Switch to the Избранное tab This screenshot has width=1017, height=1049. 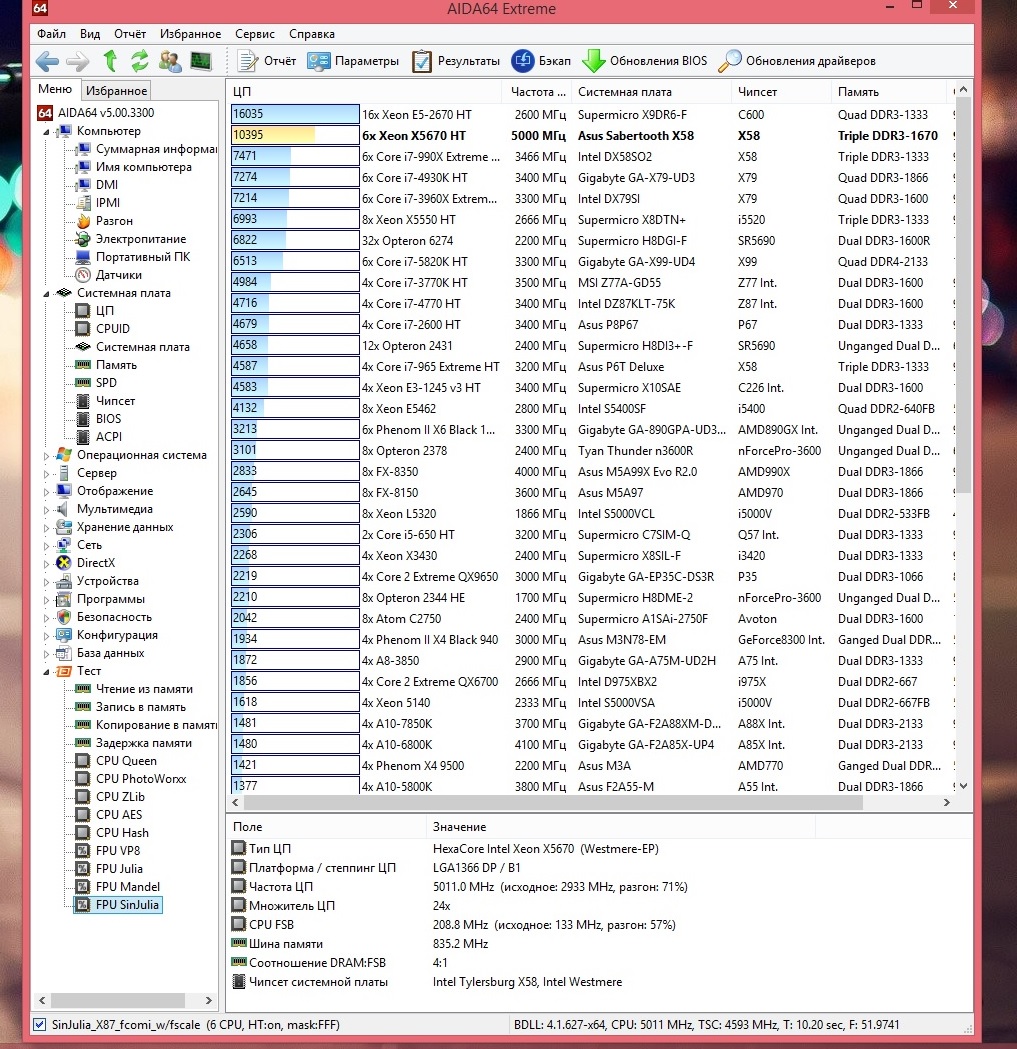[116, 90]
